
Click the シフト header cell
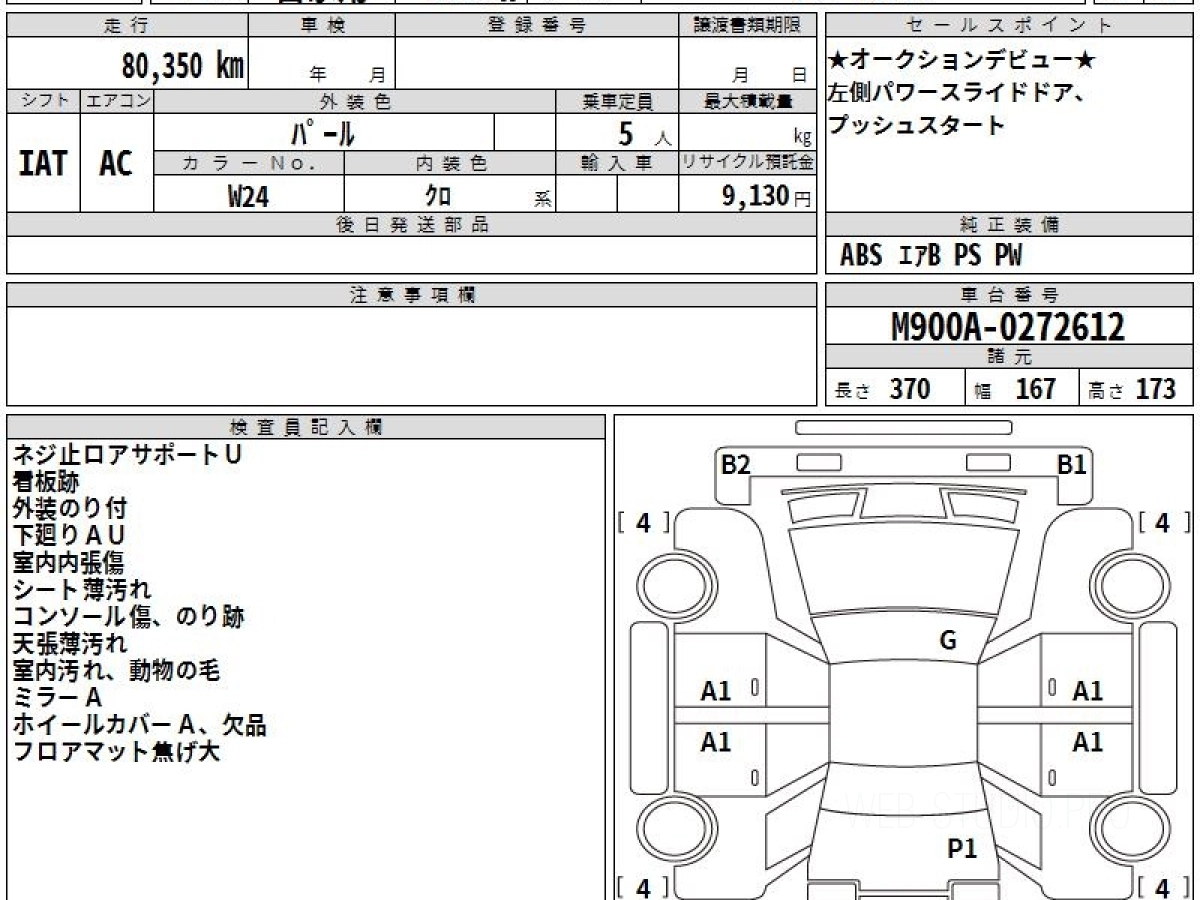(44, 101)
